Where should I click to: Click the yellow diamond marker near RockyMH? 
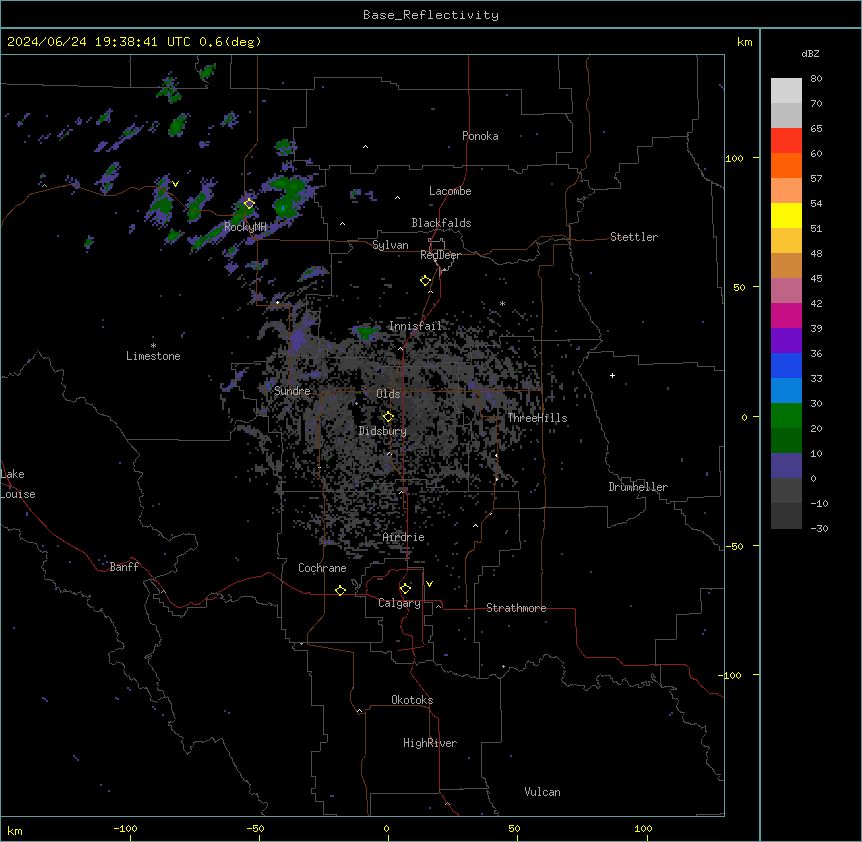coord(249,204)
